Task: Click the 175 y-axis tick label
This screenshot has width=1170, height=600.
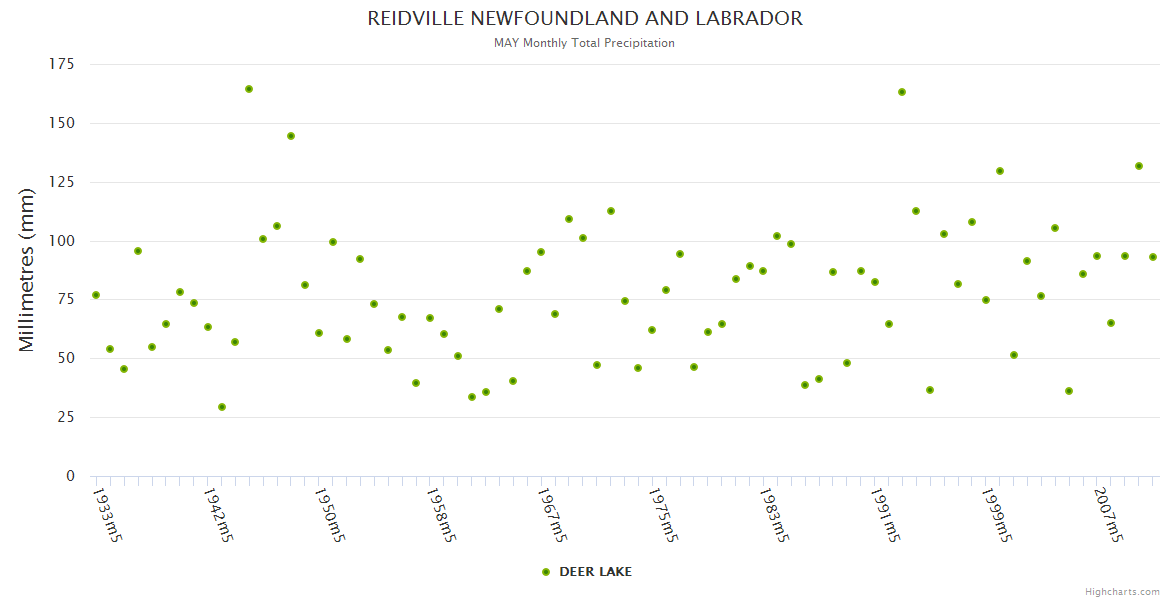Action: 62,64
